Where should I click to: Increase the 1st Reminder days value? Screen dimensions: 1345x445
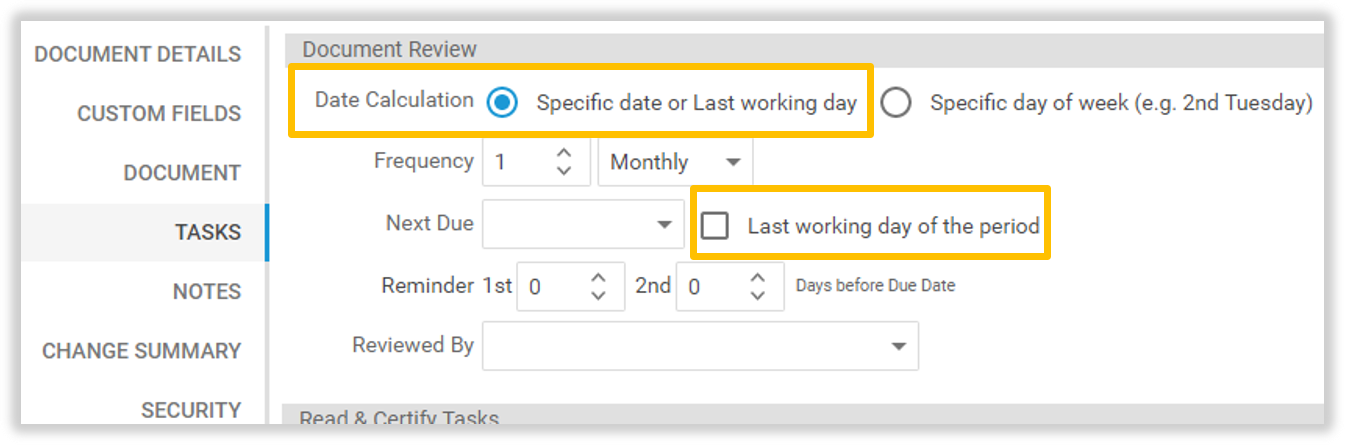click(598, 277)
